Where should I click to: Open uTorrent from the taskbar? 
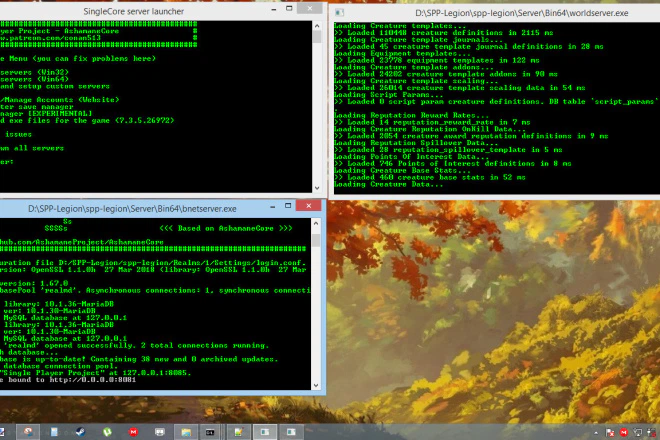[106, 432]
